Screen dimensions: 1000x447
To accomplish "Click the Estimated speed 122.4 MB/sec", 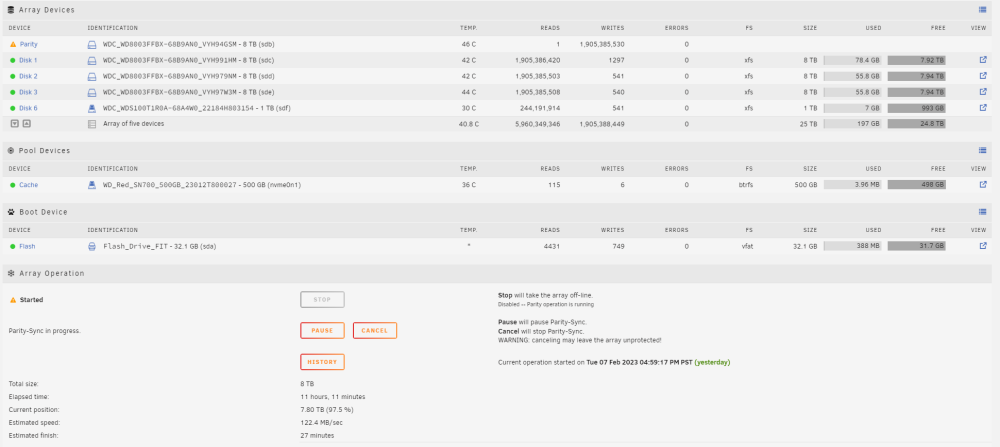I will coord(322,423).
